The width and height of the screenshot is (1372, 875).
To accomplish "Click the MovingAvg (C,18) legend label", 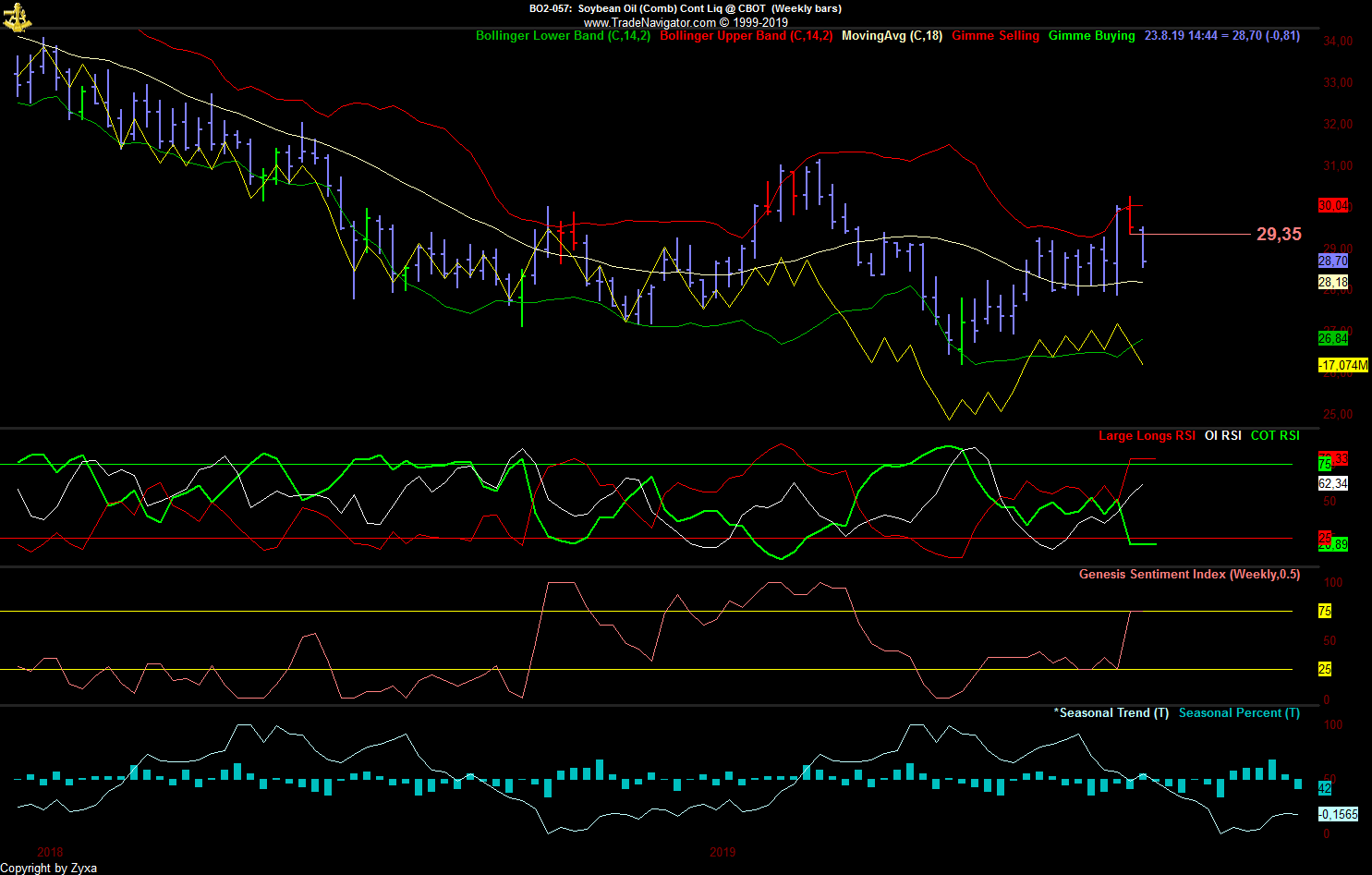I will coord(892,36).
